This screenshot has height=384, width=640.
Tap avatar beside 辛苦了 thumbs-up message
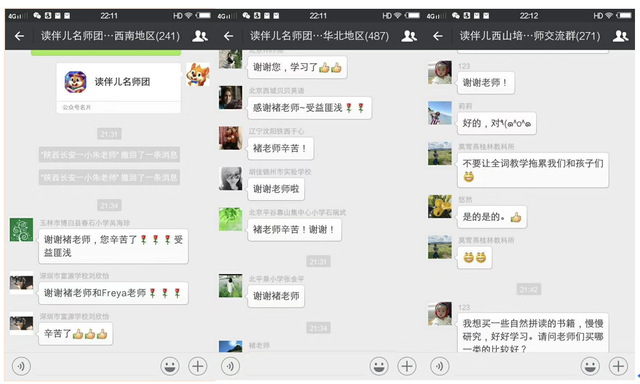(x=21, y=323)
